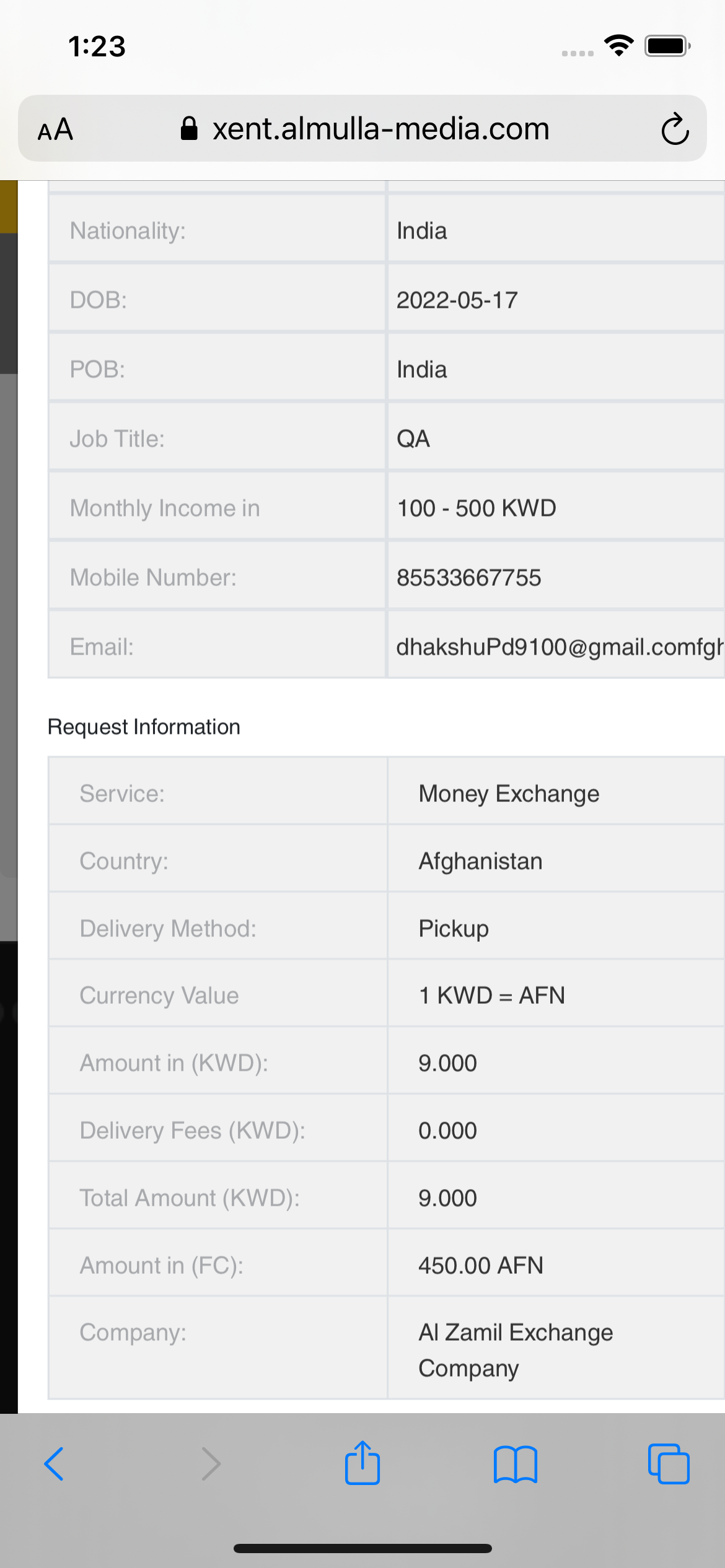Tap mobile number 85533667755
The image size is (725, 1568).
468,577
